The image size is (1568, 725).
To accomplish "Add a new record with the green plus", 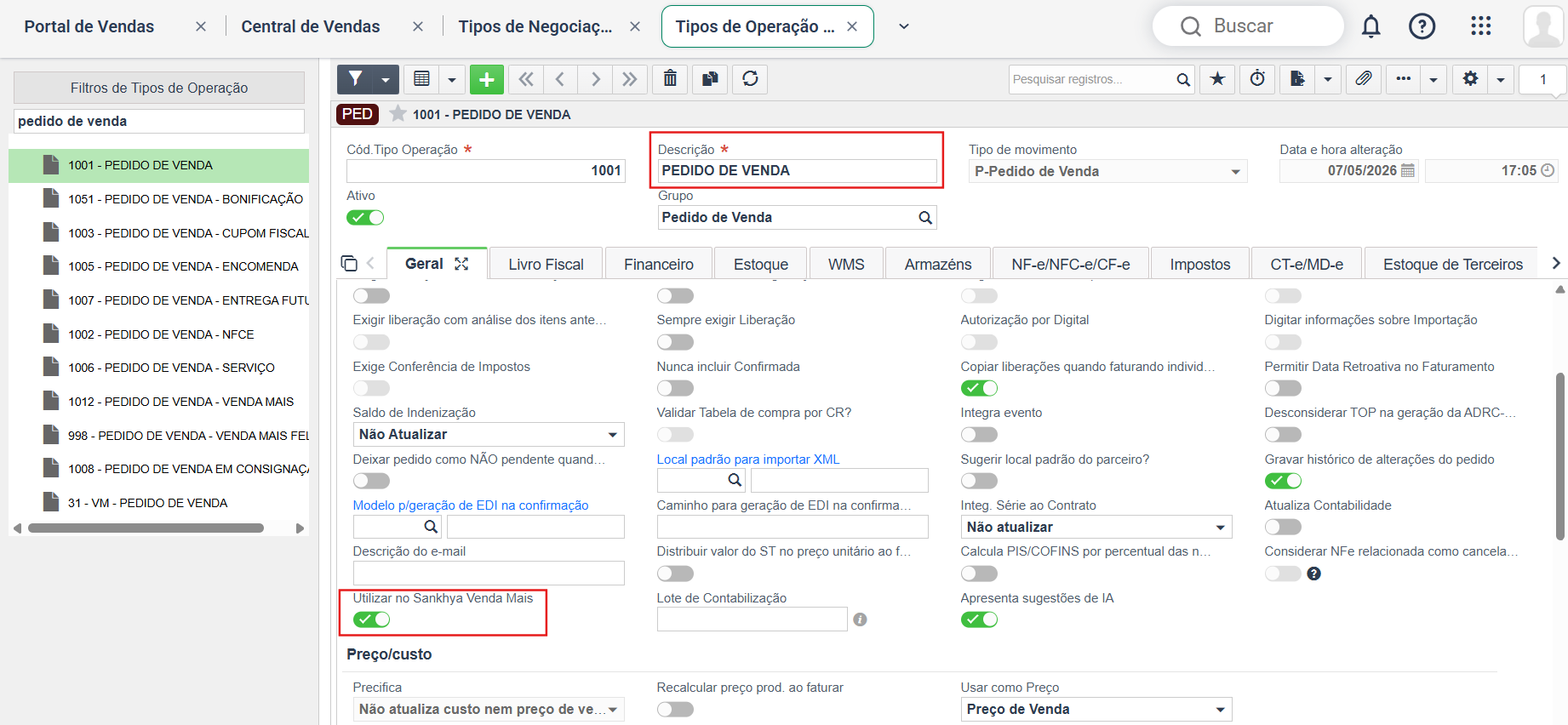I will 486,79.
